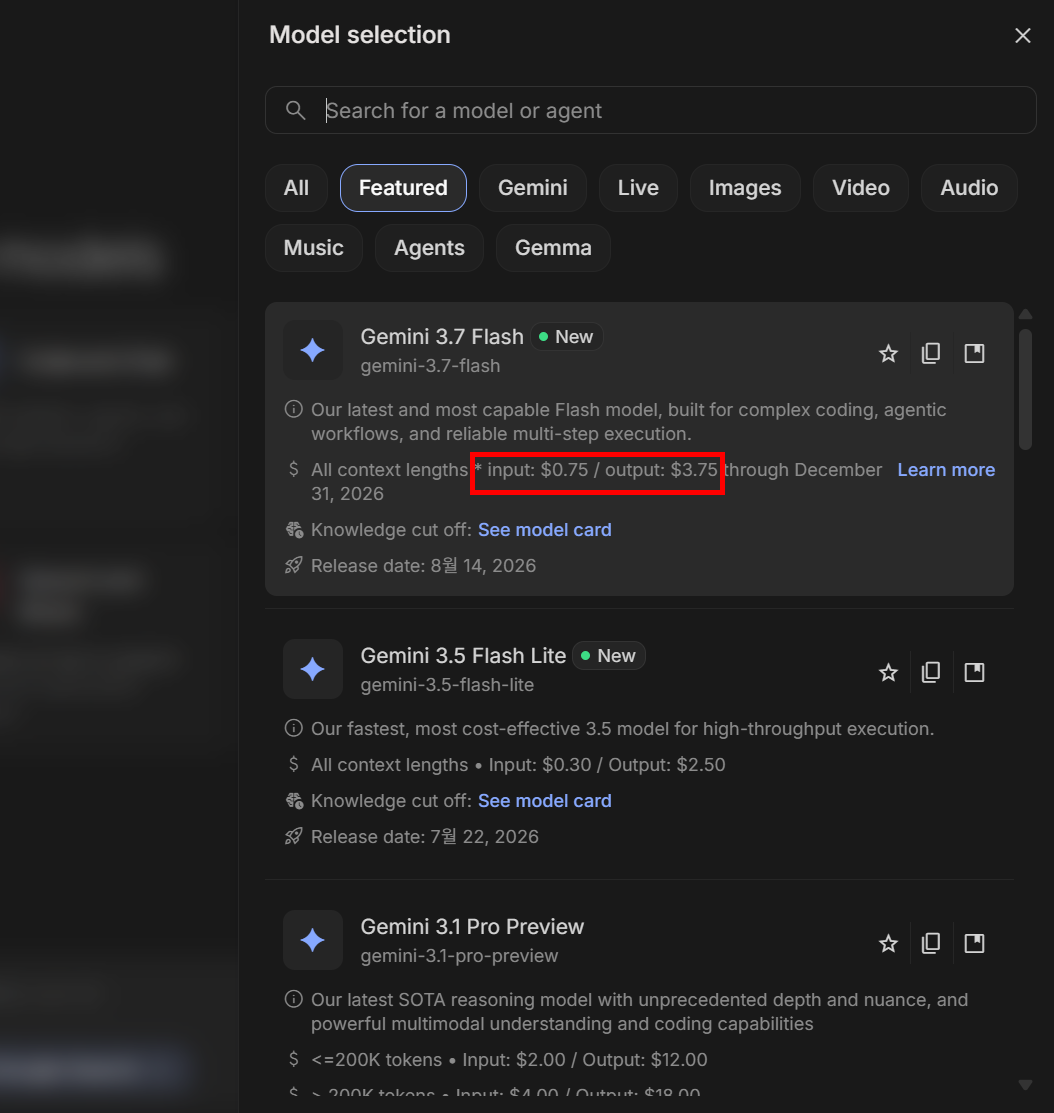Click 'Input: $0.30 / Output: $2.50' pricing text
The width and height of the screenshot is (1054, 1113).
607,764
